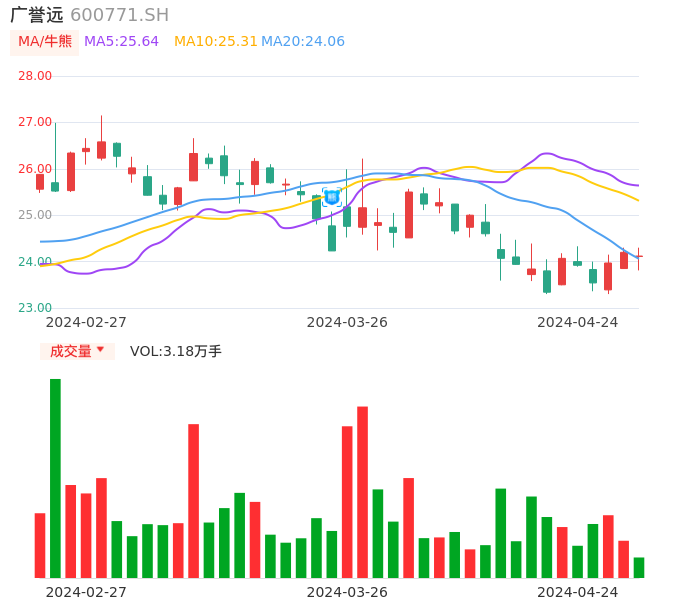This screenshot has height=606, width=686.
Task: Click the 2024-03-26 date label under candlesticks
Action: click(347, 322)
